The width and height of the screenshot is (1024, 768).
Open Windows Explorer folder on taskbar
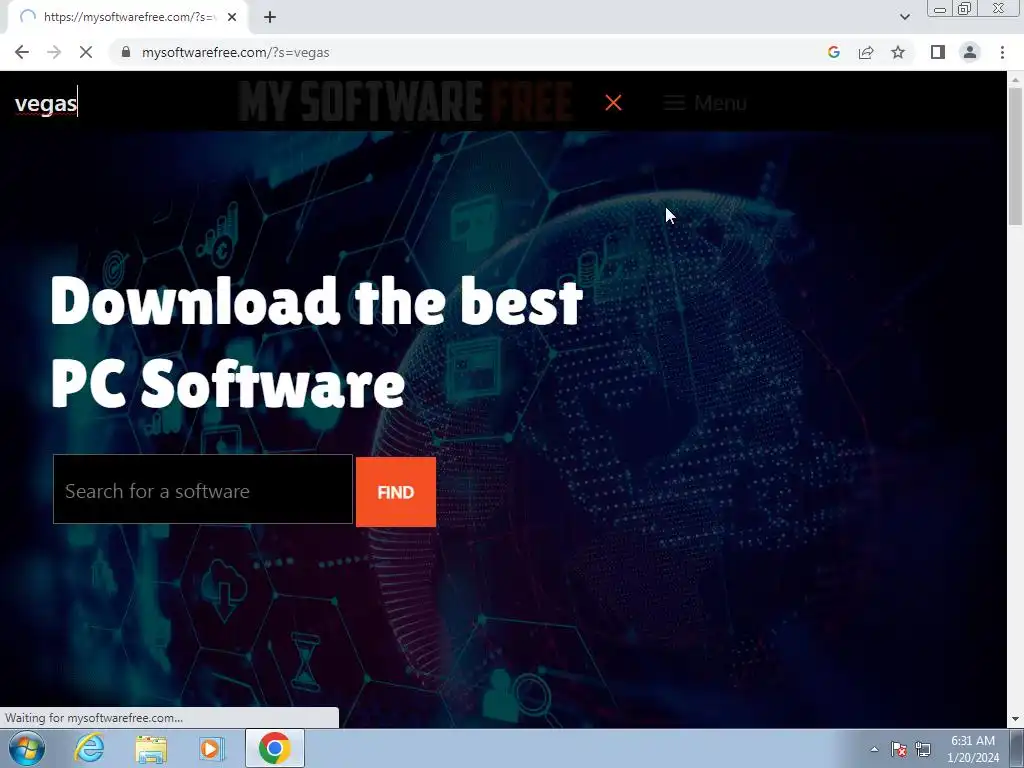tap(151, 748)
